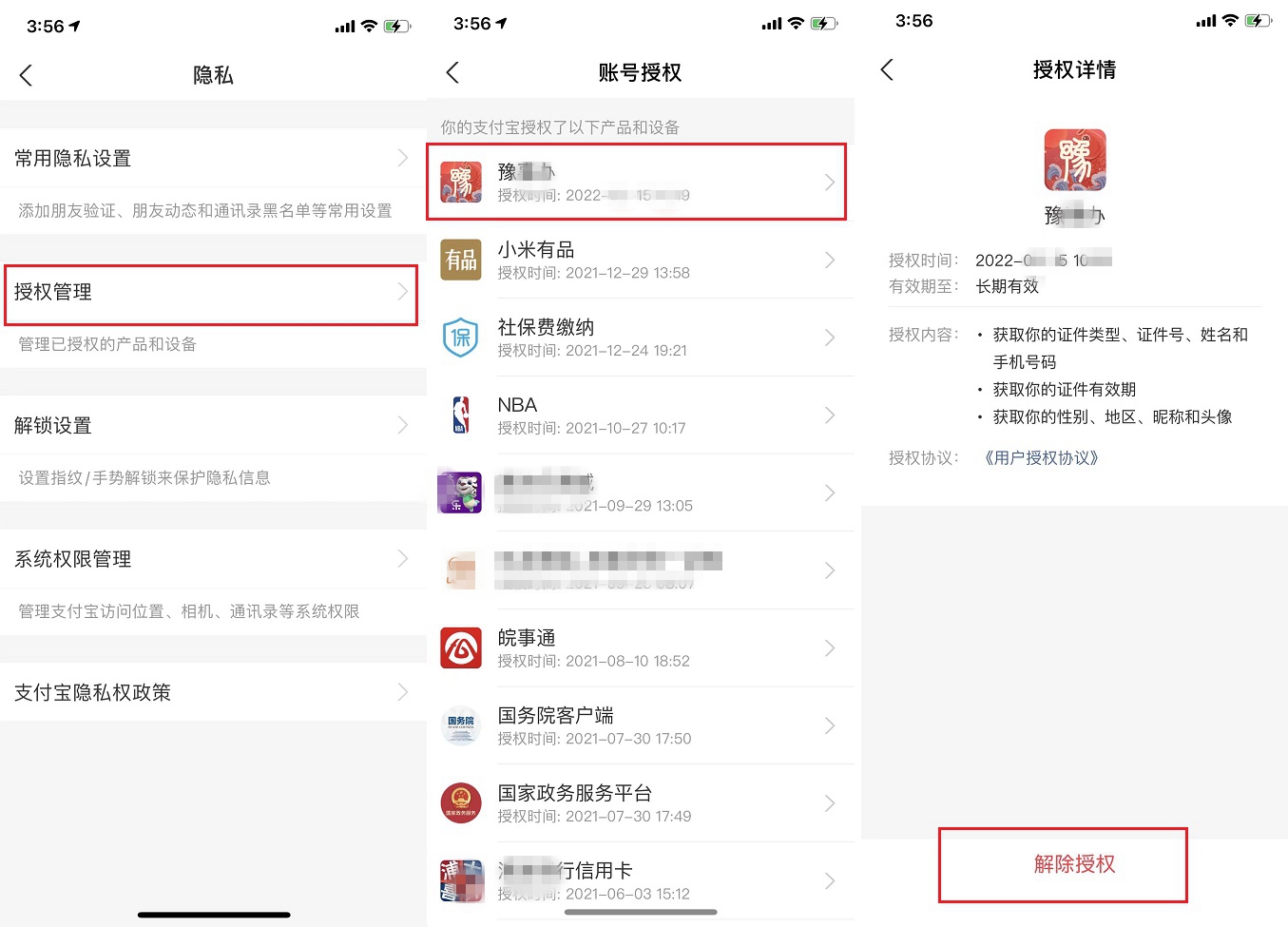Tap the 信用卡 bank app icon
Image resolution: width=1288 pixels, height=927 pixels.
461,881
